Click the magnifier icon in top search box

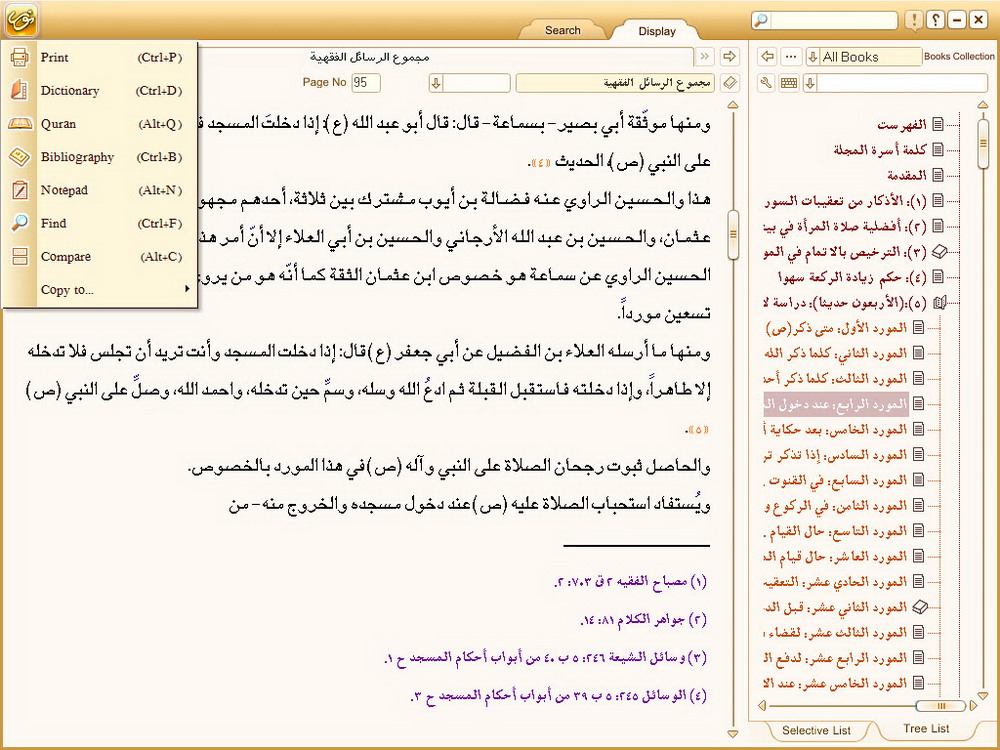click(x=761, y=20)
